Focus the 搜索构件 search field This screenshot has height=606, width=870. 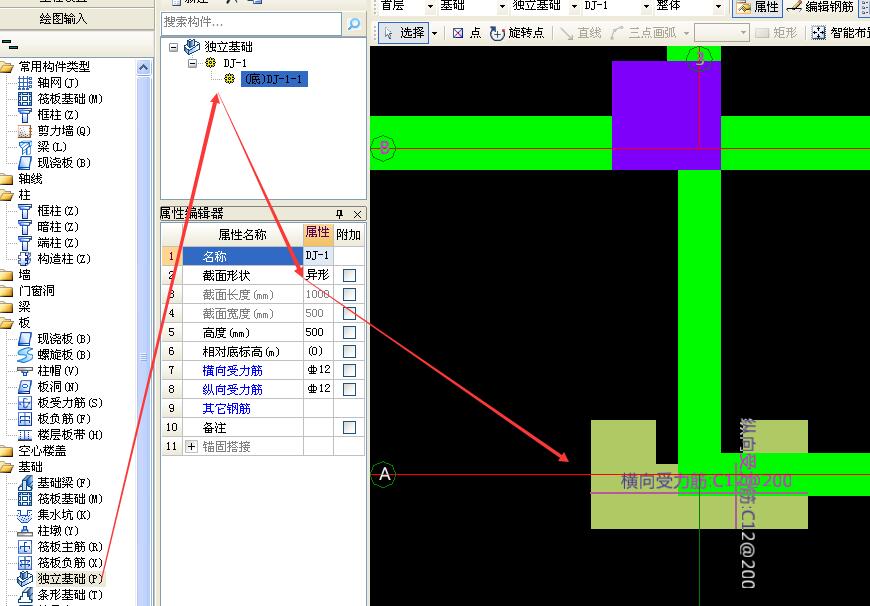[x=251, y=23]
